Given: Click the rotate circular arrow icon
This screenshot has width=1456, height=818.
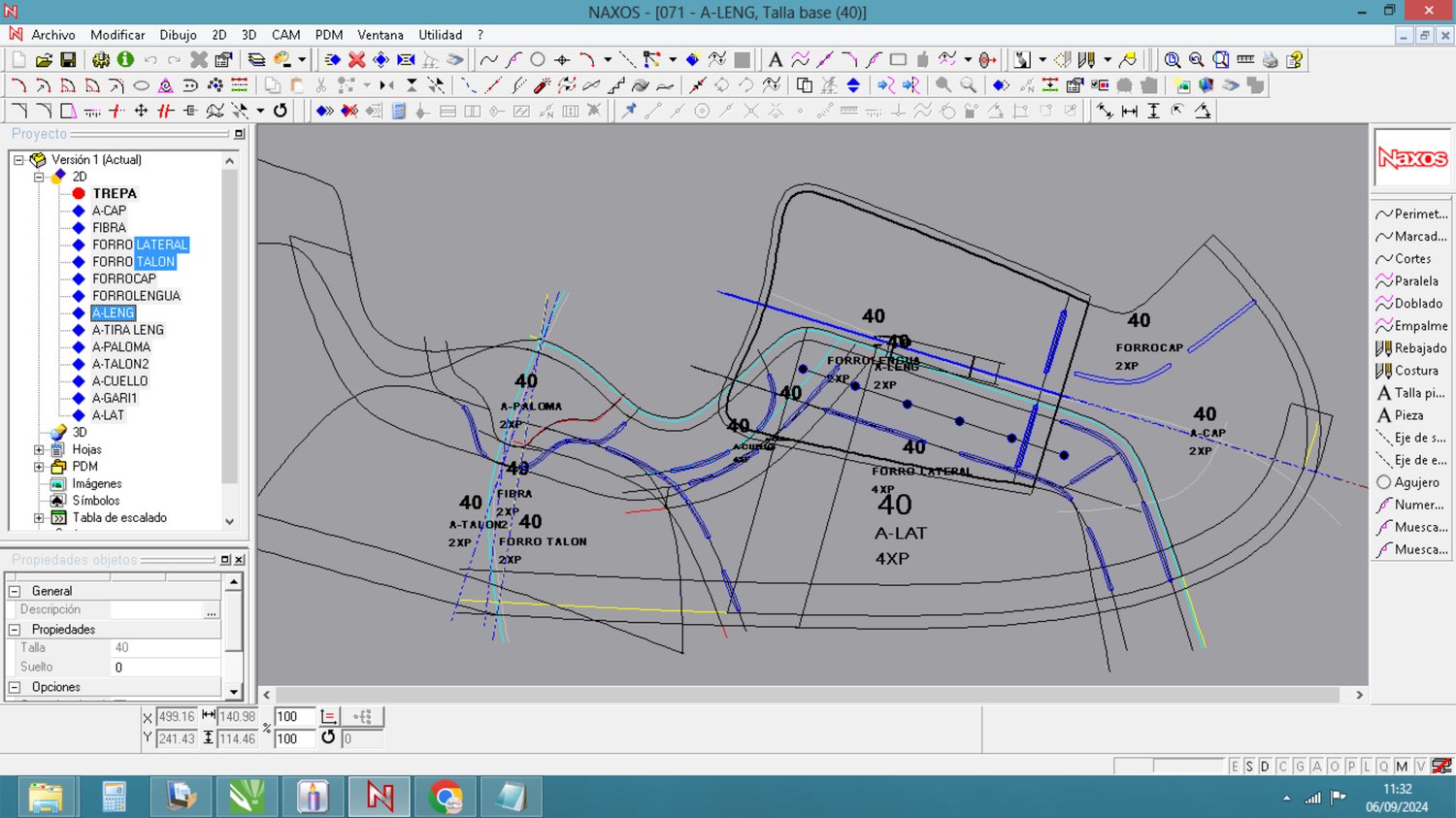Looking at the screenshot, I should click(281, 111).
